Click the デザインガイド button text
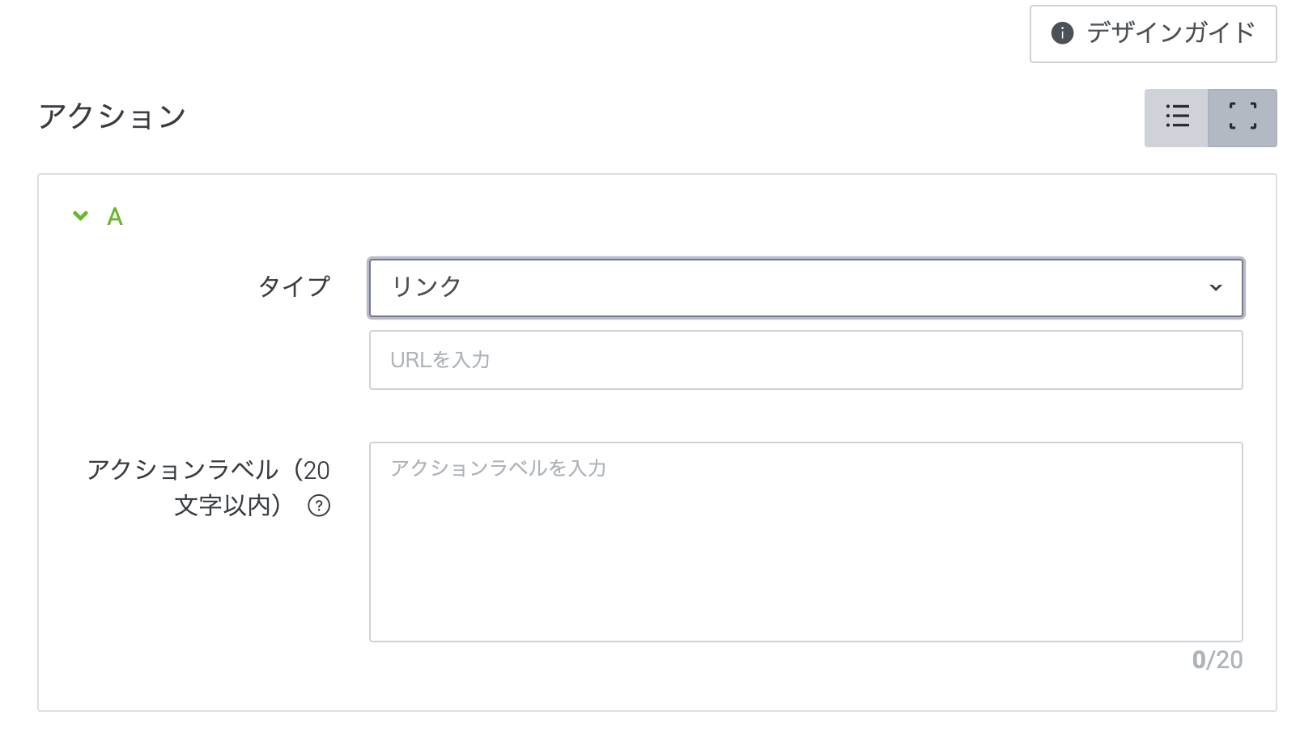Viewport: 1300px width, 741px height. [1170, 34]
